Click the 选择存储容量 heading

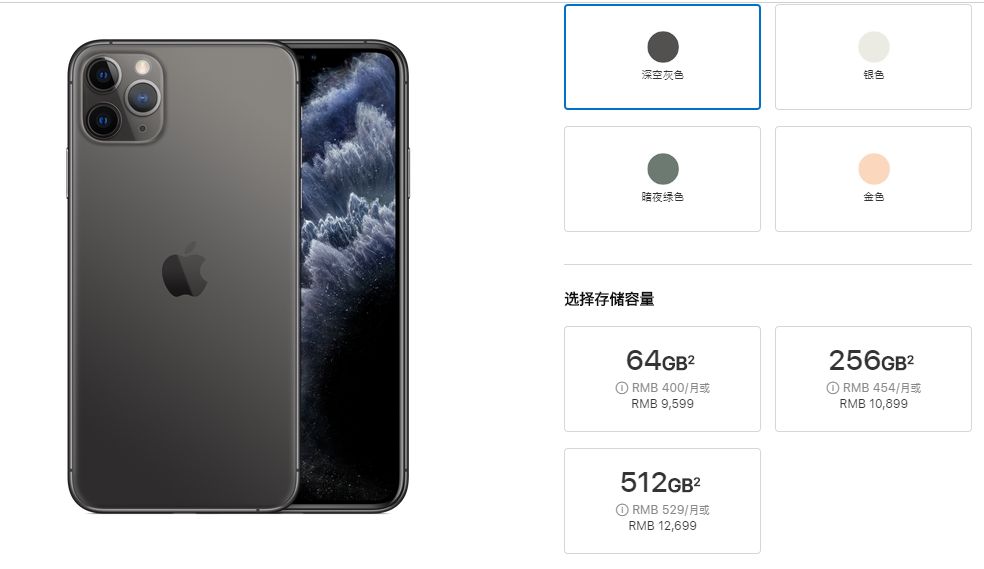pos(609,299)
